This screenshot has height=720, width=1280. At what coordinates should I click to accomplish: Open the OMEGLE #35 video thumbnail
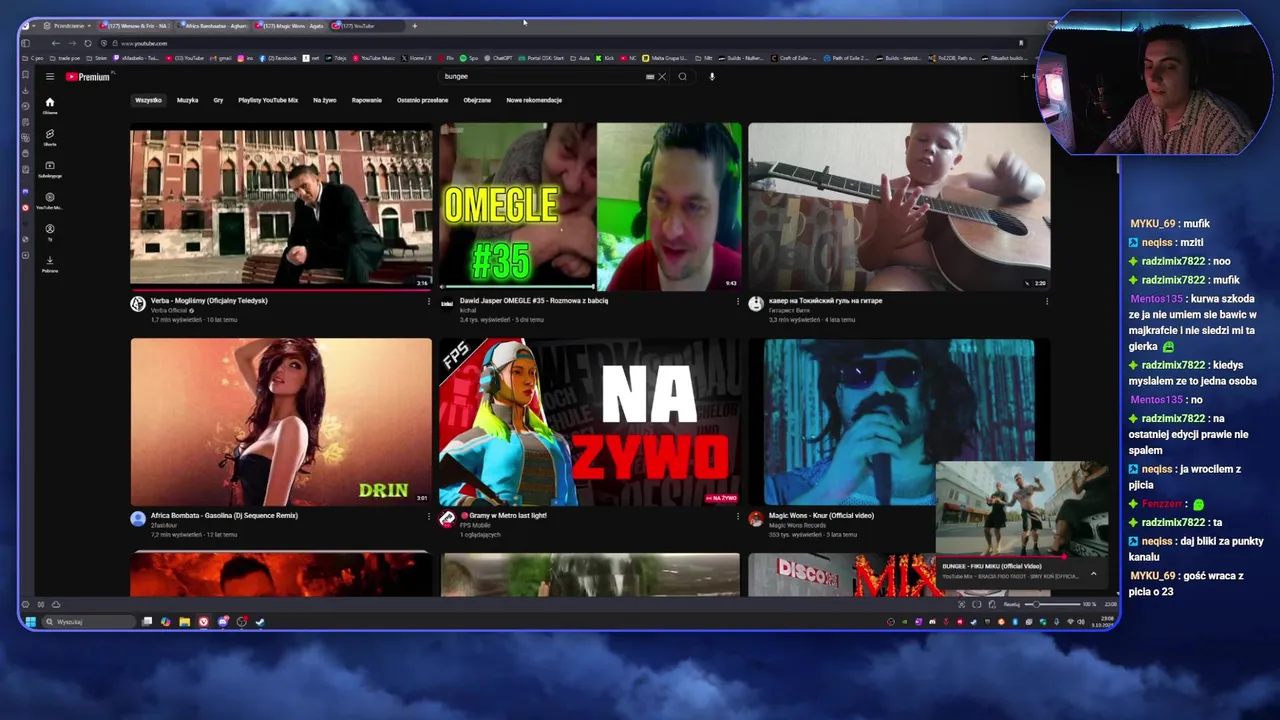click(590, 207)
